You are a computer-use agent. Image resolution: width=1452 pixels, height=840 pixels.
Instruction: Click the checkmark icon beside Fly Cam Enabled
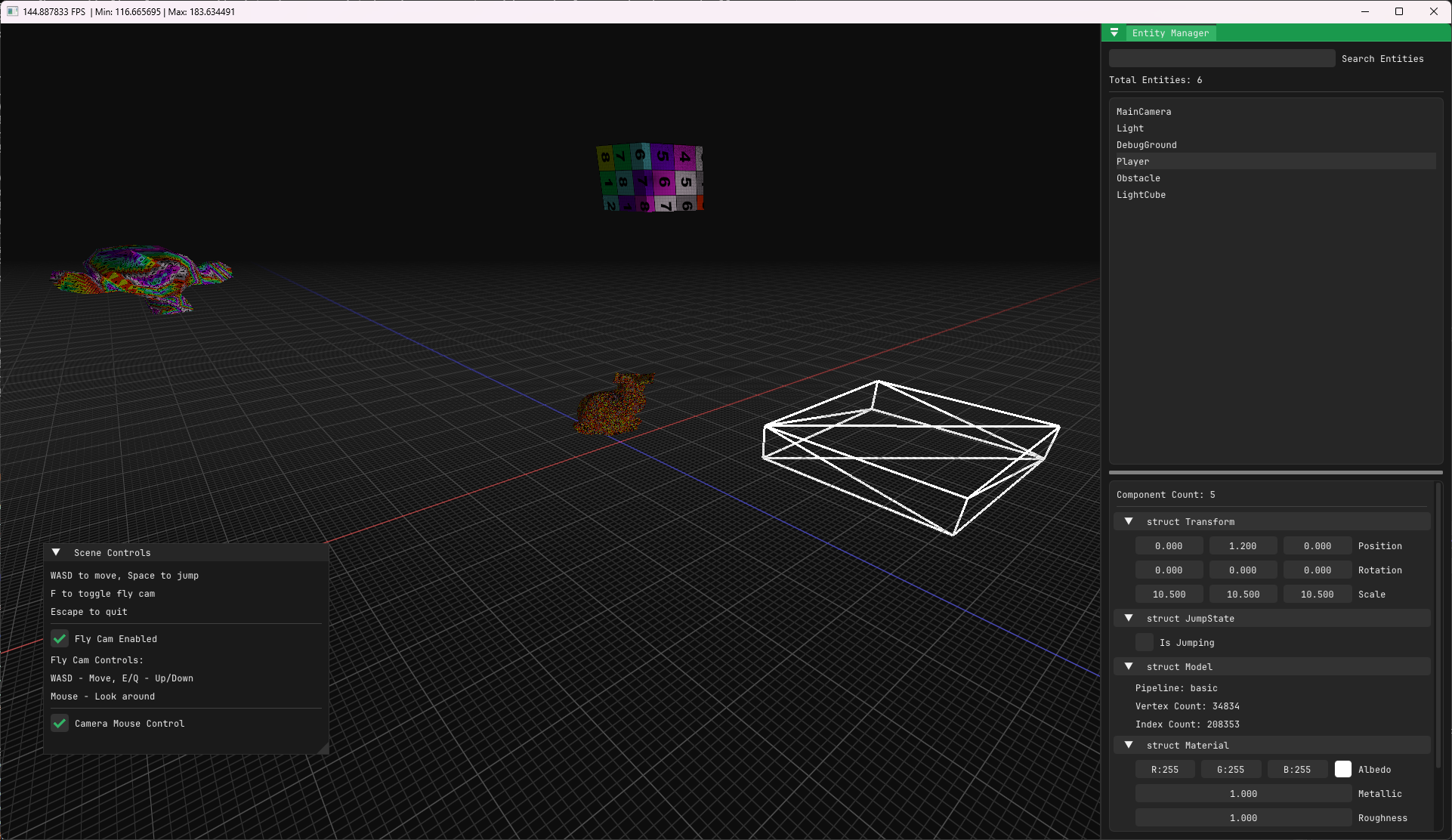(60, 638)
